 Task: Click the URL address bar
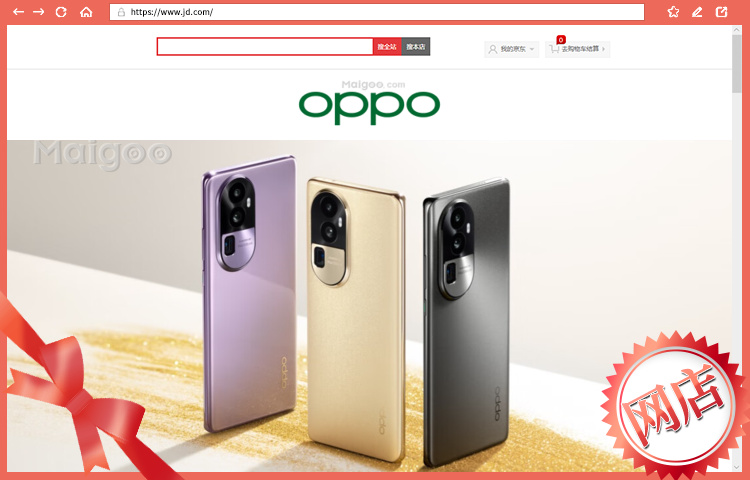pyautogui.click(x=377, y=12)
